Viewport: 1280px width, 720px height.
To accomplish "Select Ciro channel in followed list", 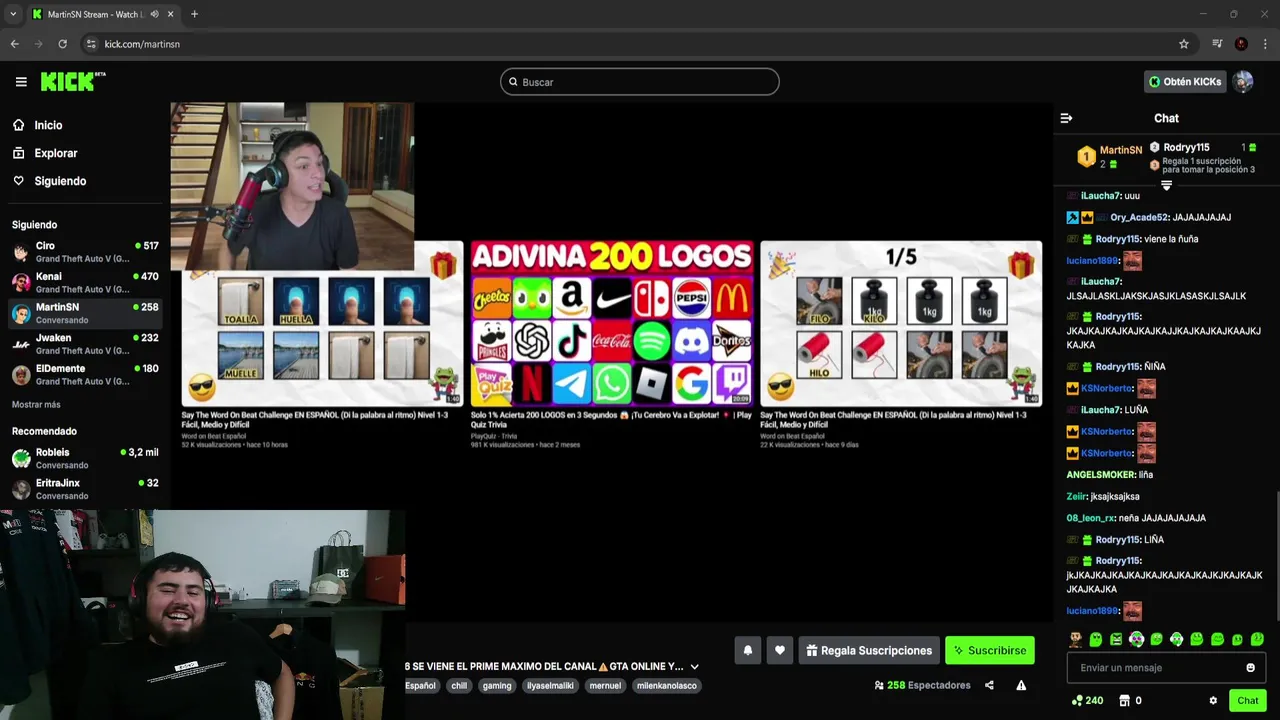I will pyautogui.click(x=85, y=252).
